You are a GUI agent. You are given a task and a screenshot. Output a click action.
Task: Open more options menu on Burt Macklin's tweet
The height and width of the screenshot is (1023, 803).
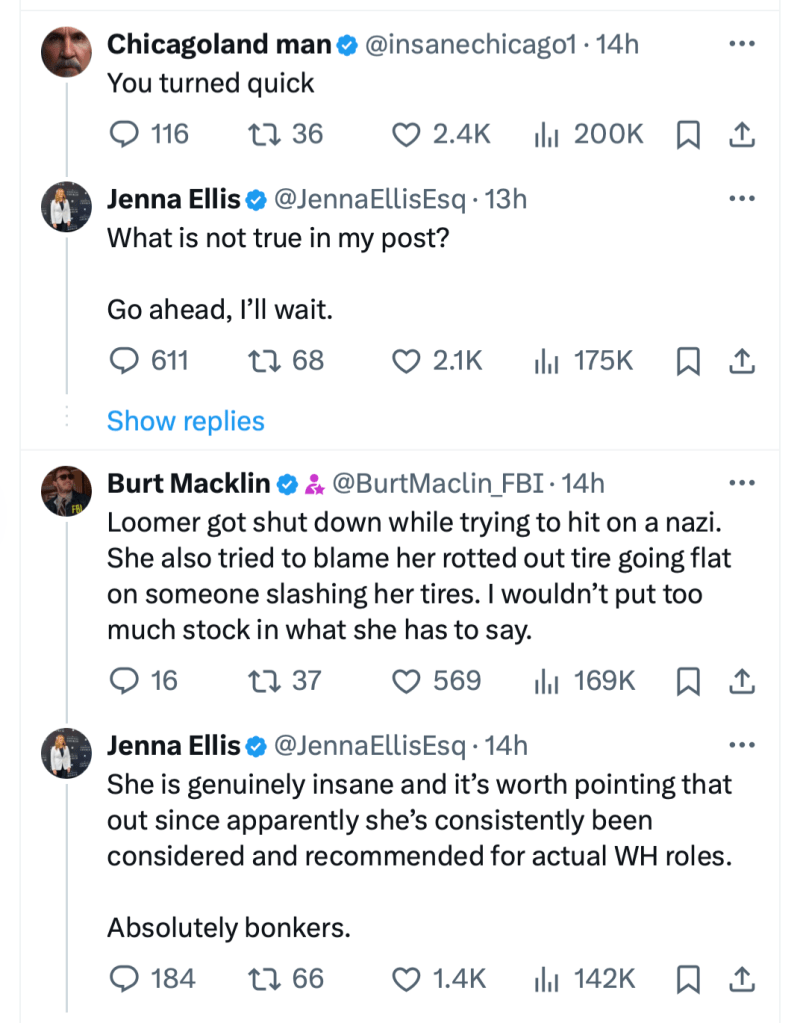[741, 484]
